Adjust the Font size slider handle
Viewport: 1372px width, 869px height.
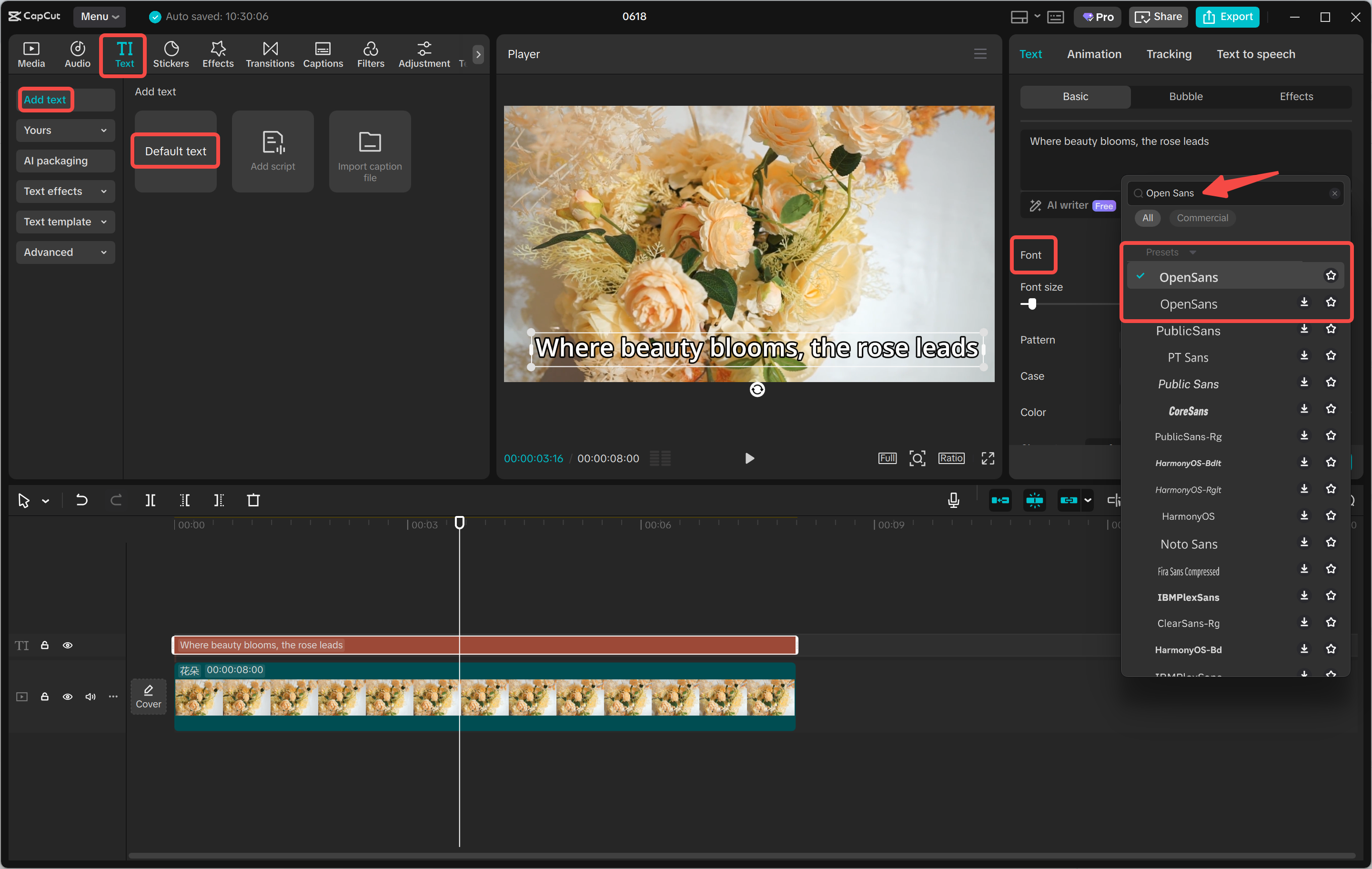[1032, 304]
